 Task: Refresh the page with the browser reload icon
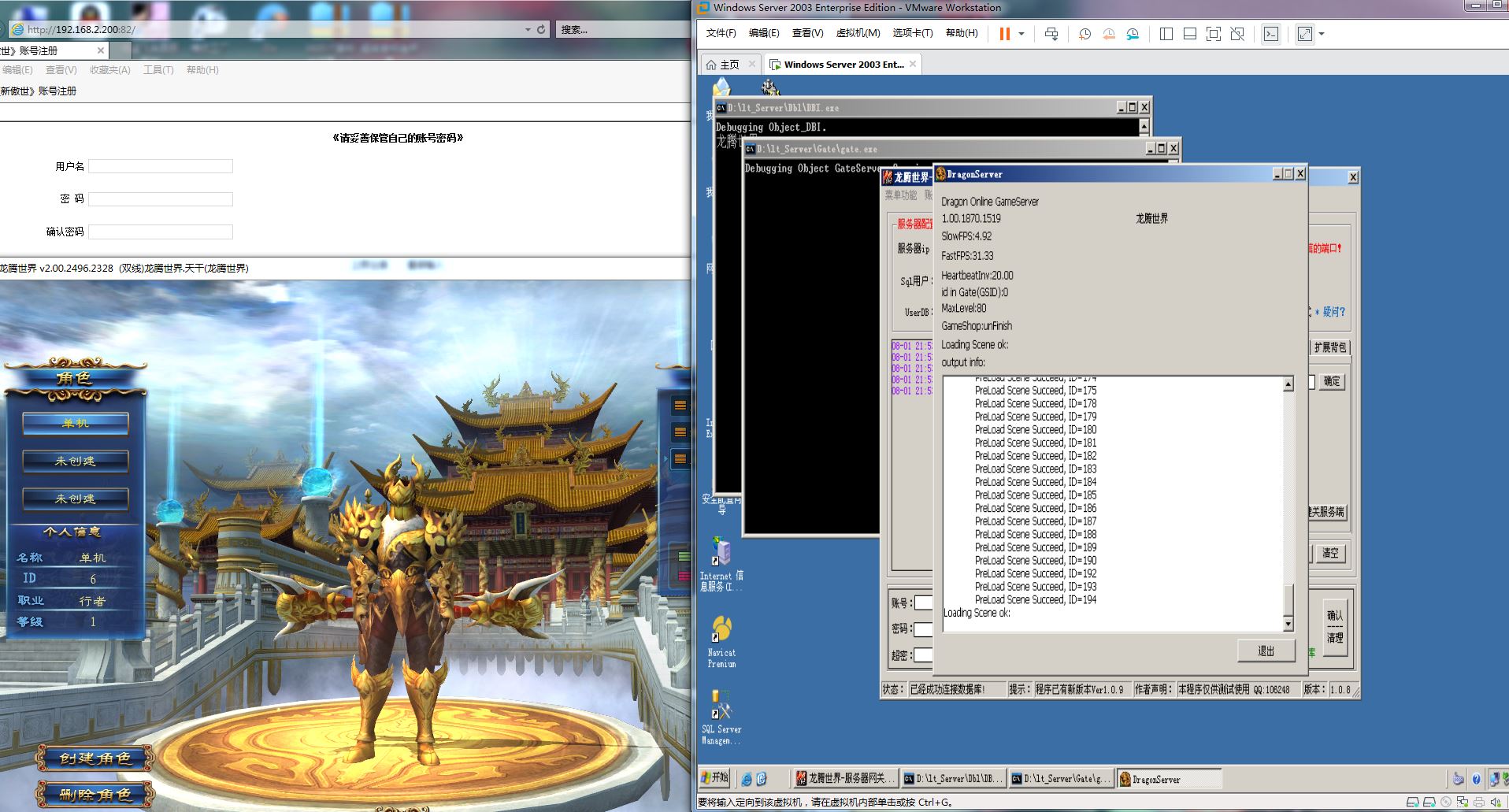(x=541, y=29)
